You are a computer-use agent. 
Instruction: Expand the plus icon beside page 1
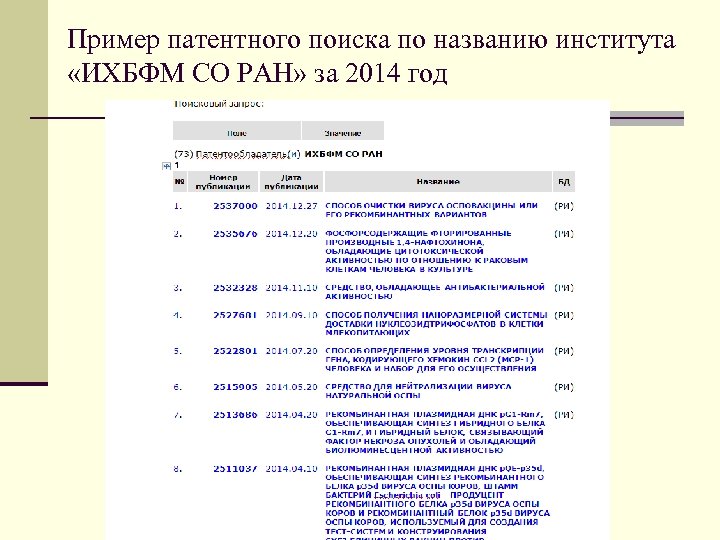(x=167, y=166)
